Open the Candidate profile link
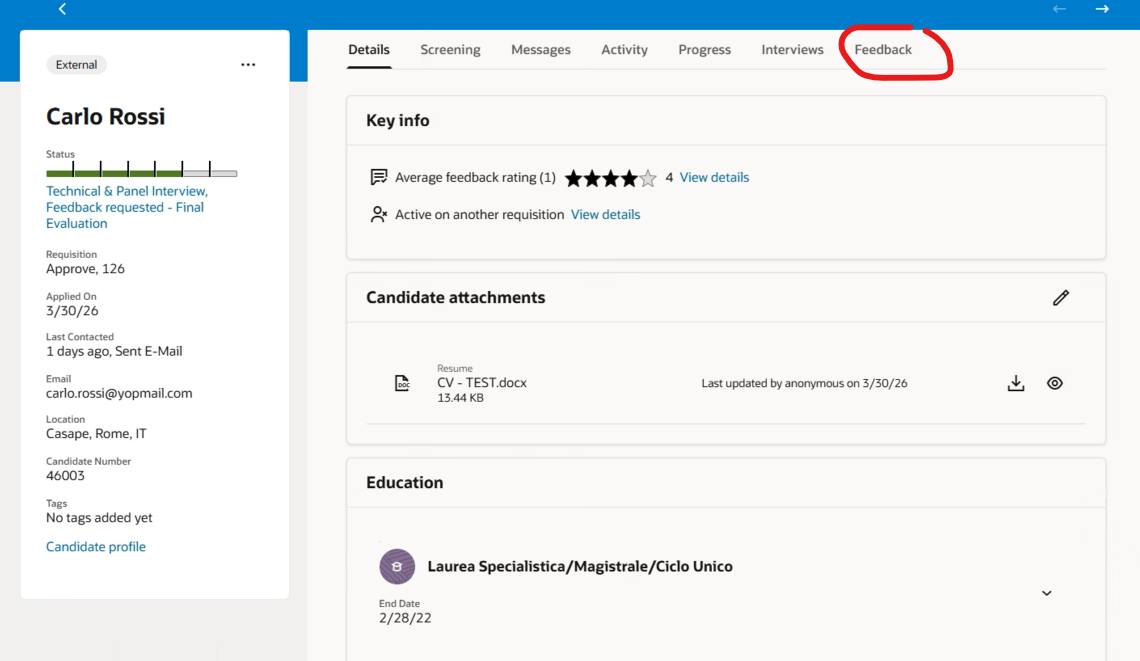This screenshot has width=1140, height=661. point(96,547)
